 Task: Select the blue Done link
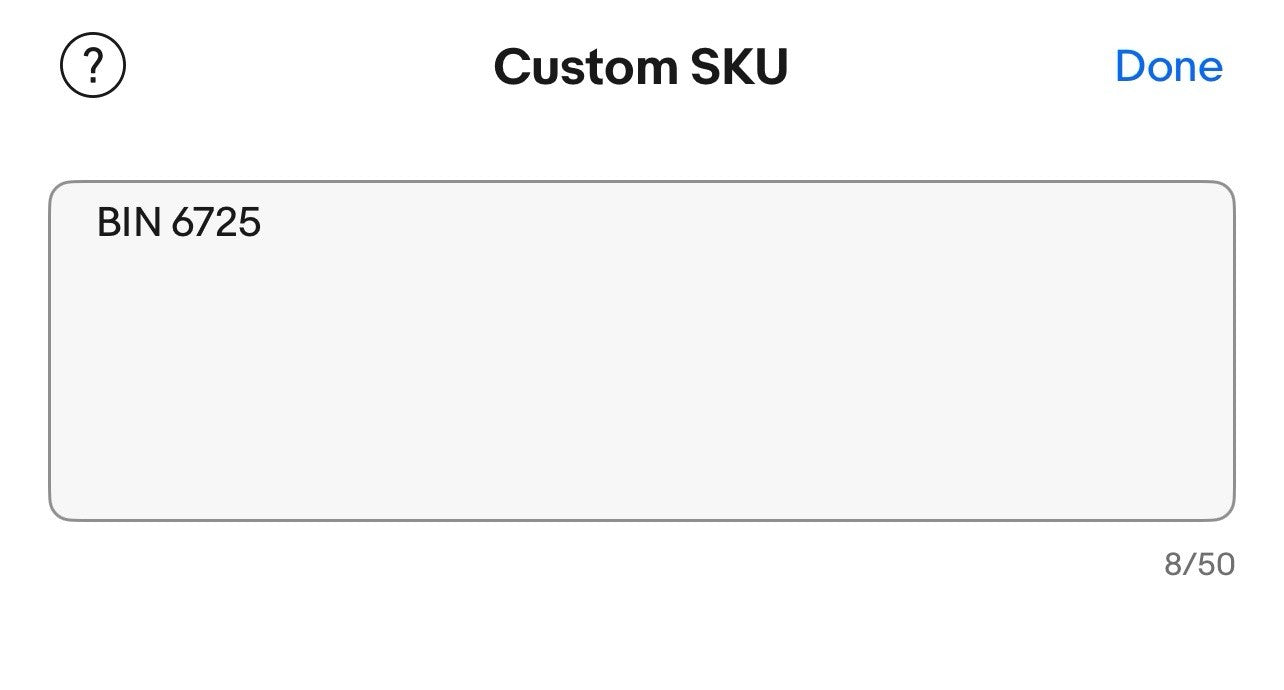click(1168, 66)
